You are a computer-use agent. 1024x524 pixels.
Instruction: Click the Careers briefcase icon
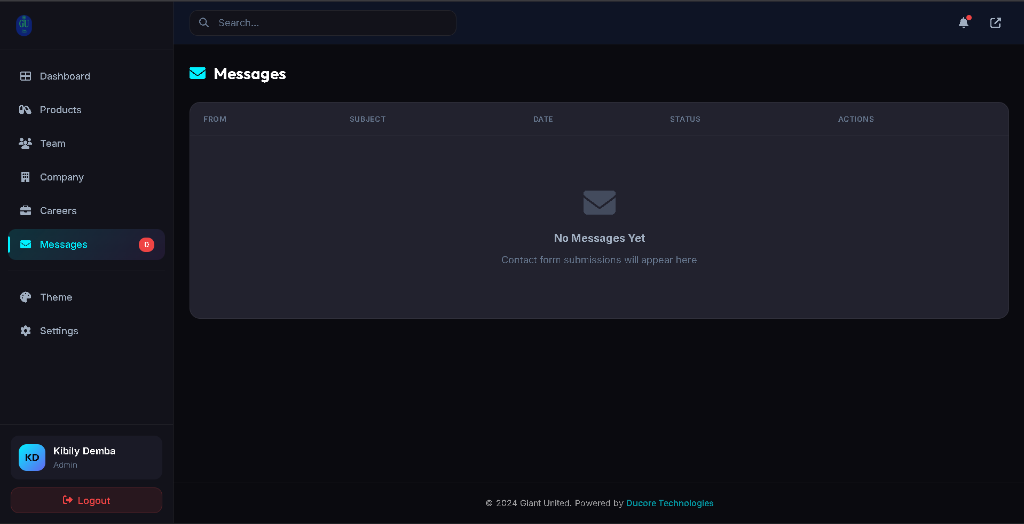coord(26,211)
